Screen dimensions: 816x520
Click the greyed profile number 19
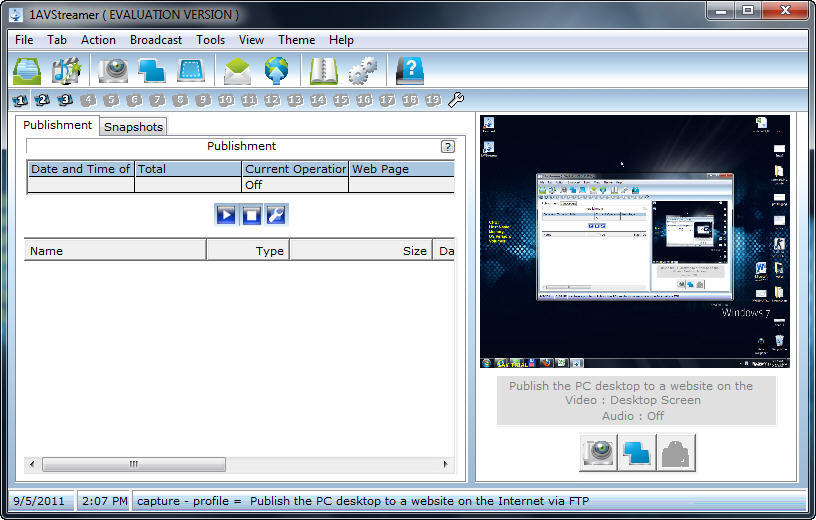[x=432, y=100]
